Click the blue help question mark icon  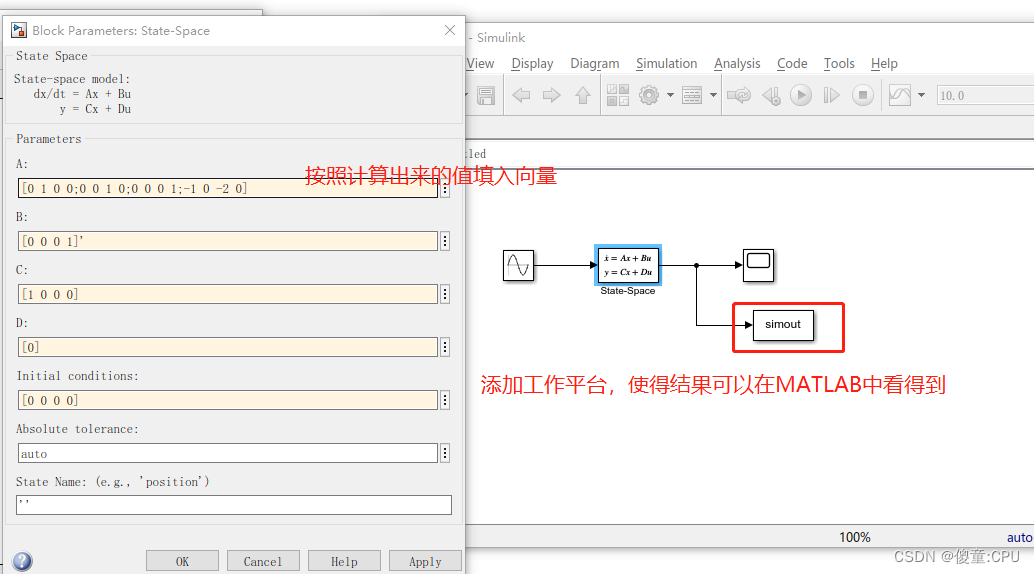coord(22,561)
